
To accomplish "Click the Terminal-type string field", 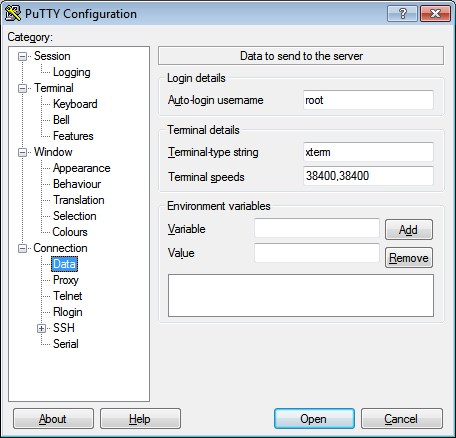I will (368, 152).
